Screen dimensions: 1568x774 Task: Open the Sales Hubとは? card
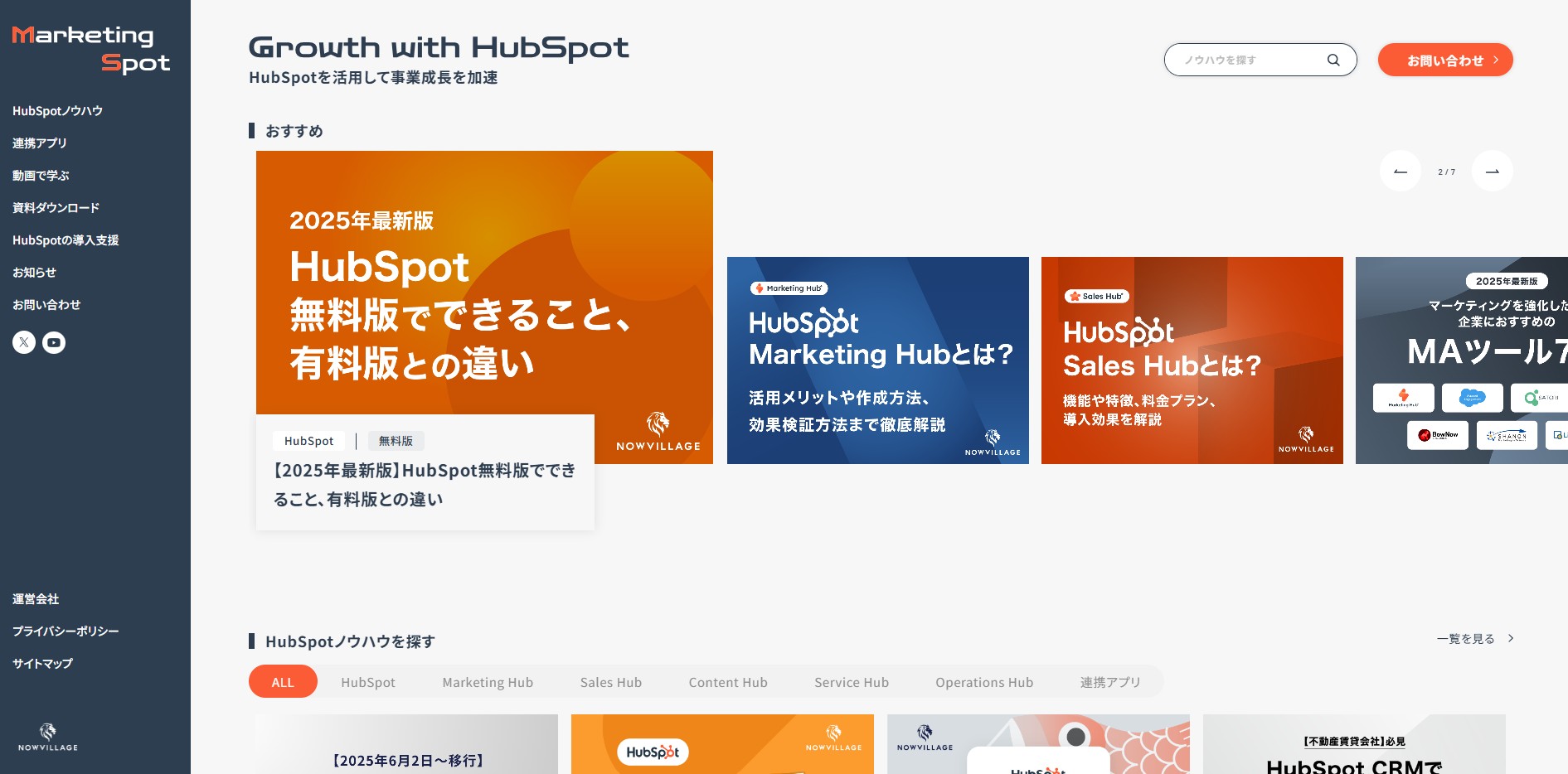tap(1192, 360)
